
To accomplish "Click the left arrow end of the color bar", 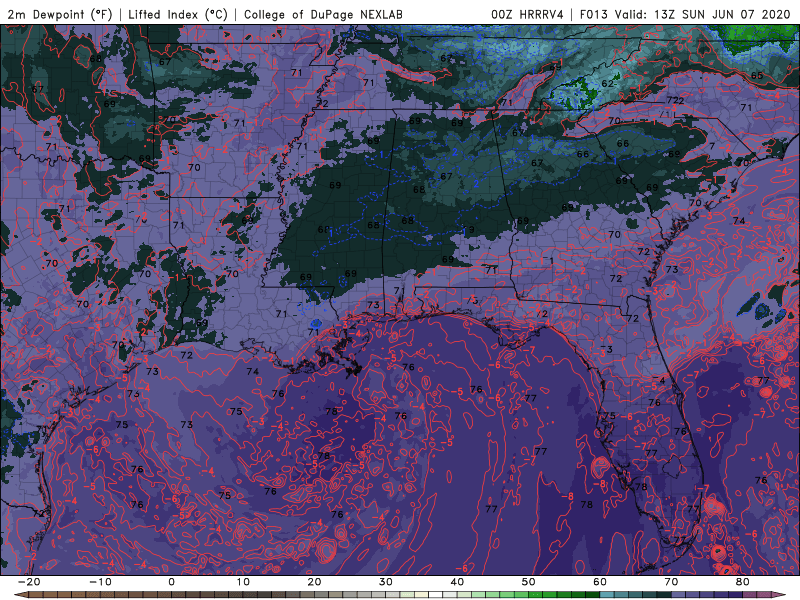I will click(x=21, y=594).
